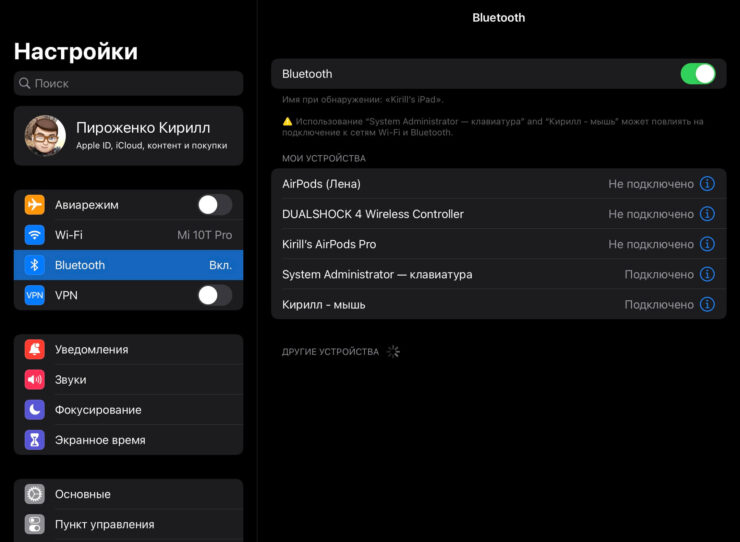Select Bluetooth in the sidebar
Screen dimensions: 740x542
(128, 265)
